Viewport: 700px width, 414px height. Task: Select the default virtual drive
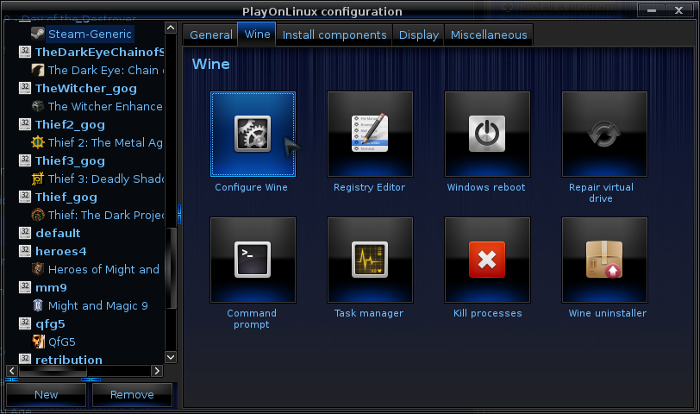point(50,233)
